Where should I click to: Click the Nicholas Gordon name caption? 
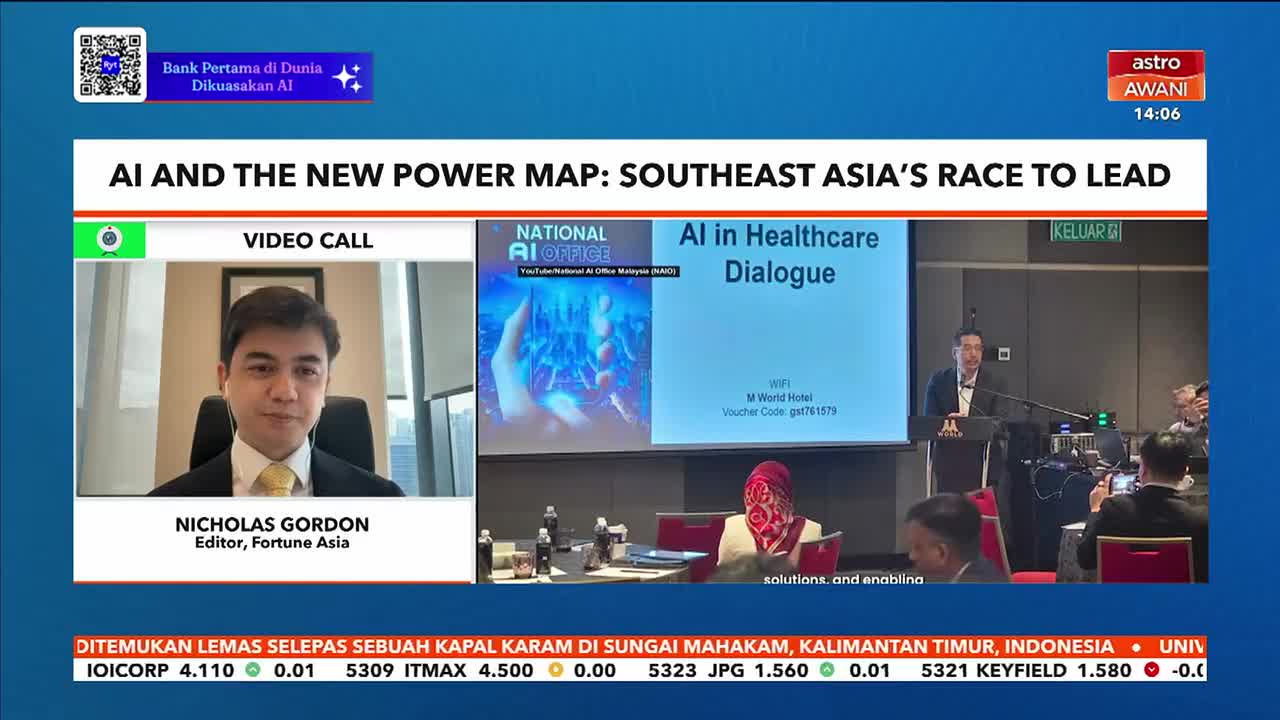pos(271,524)
